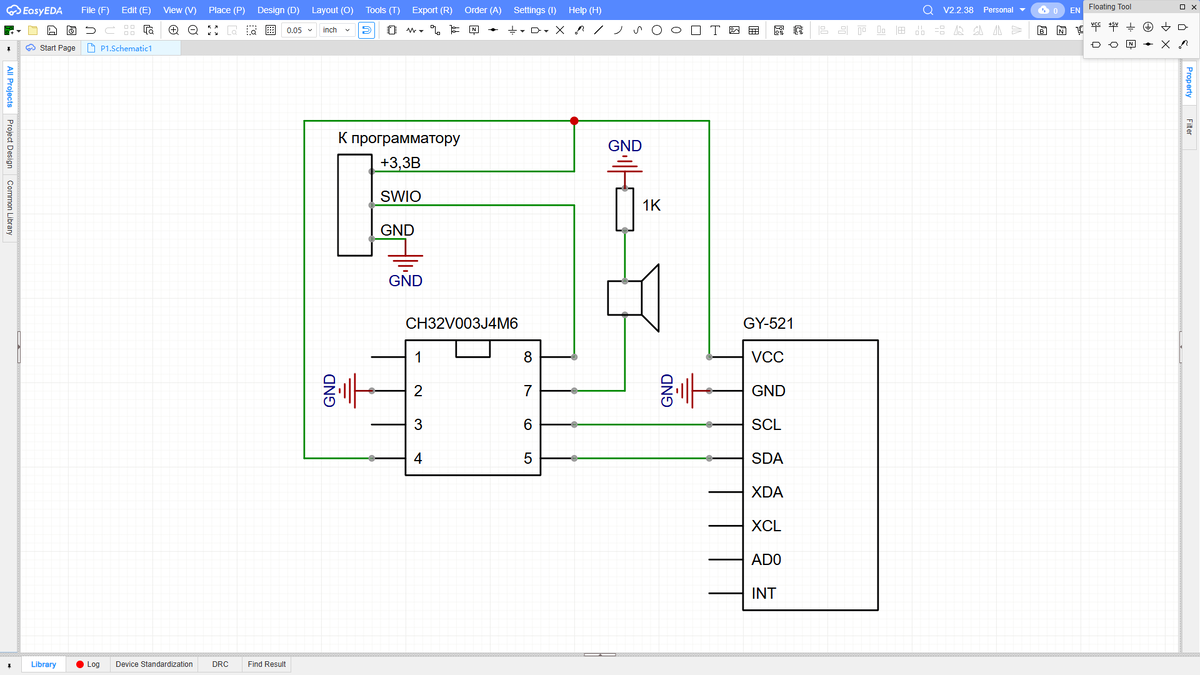The image size is (1200, 675).
Task: Click the find magnifier-on-document toolbar icon
Action: (148, 30)
